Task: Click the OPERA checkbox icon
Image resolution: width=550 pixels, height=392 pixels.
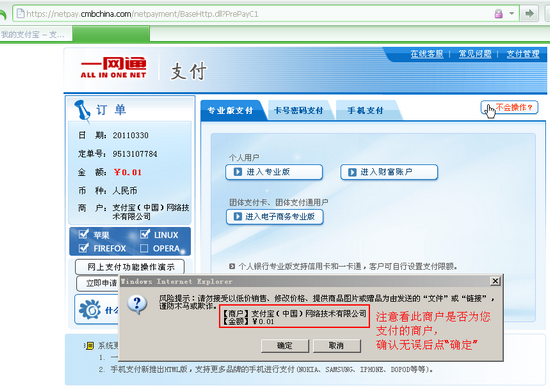Action: click(144, 248)
